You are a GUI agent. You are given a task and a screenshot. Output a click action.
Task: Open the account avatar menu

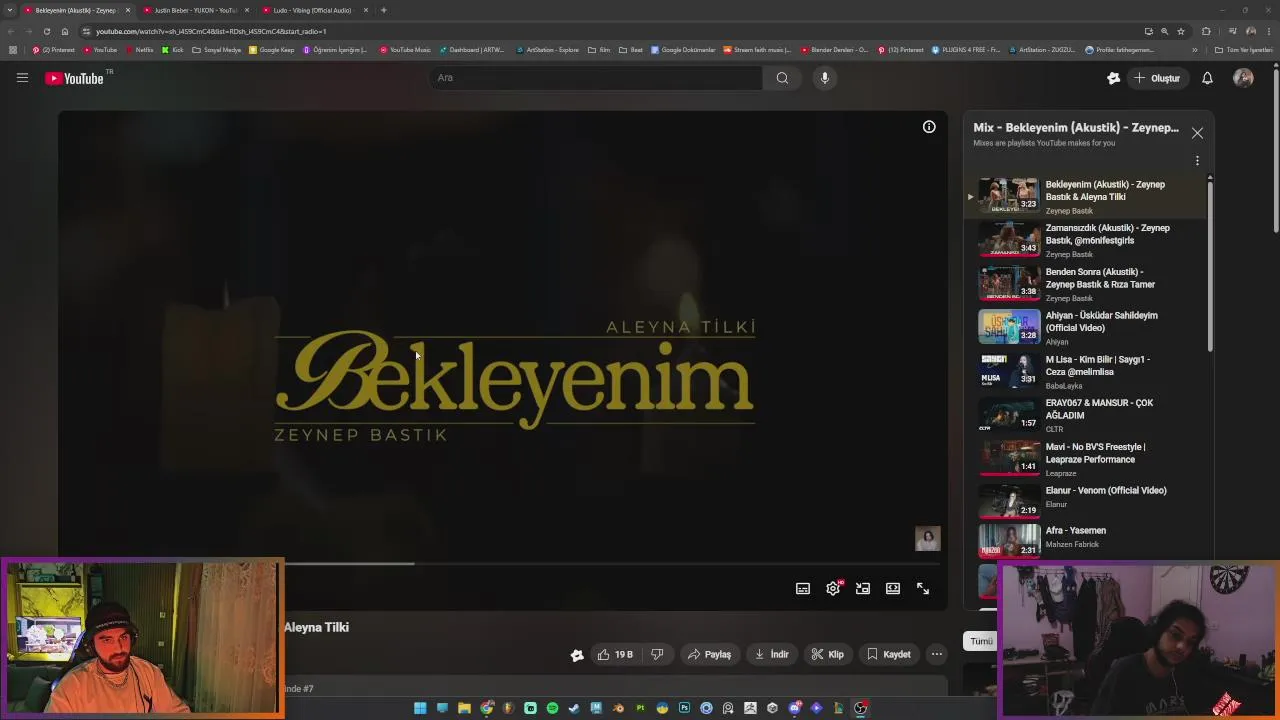[x=1243, y=78]
